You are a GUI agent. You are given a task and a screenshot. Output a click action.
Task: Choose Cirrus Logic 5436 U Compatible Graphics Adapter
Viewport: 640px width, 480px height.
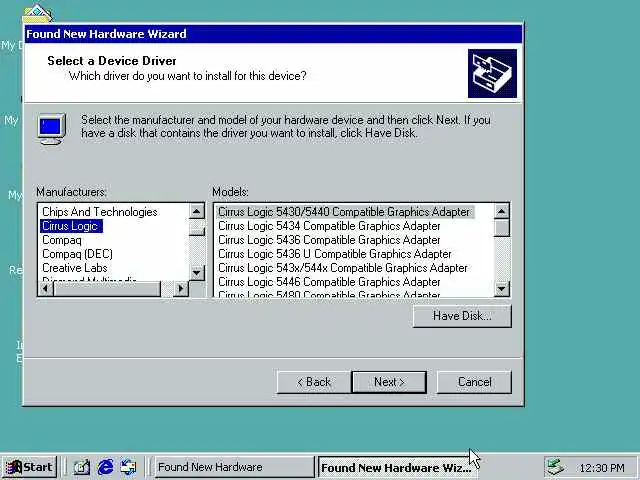click(x=335, y=254)
